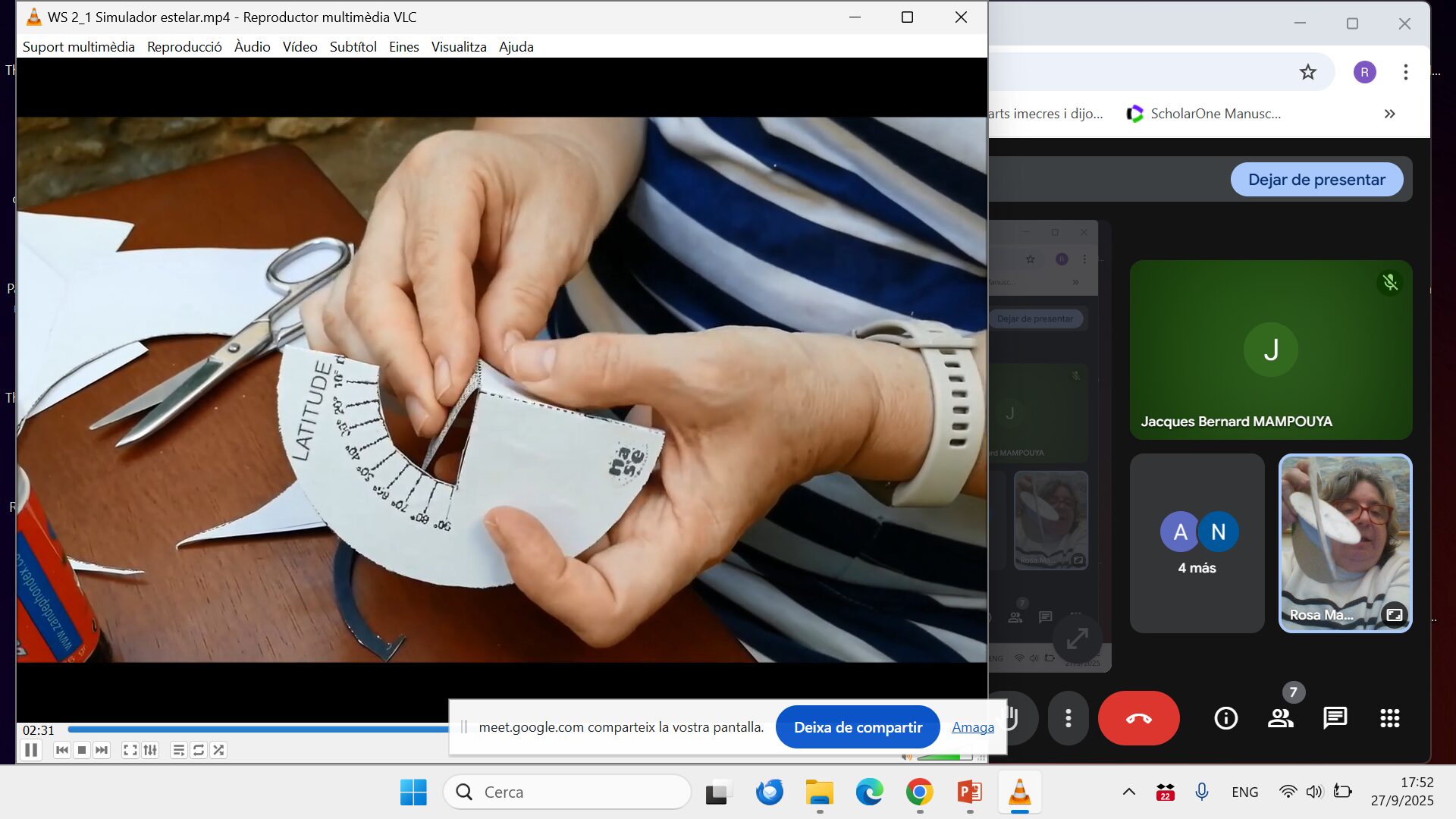Expand hidden bookmarks chevron
1456x819 pixels.
1389,114
